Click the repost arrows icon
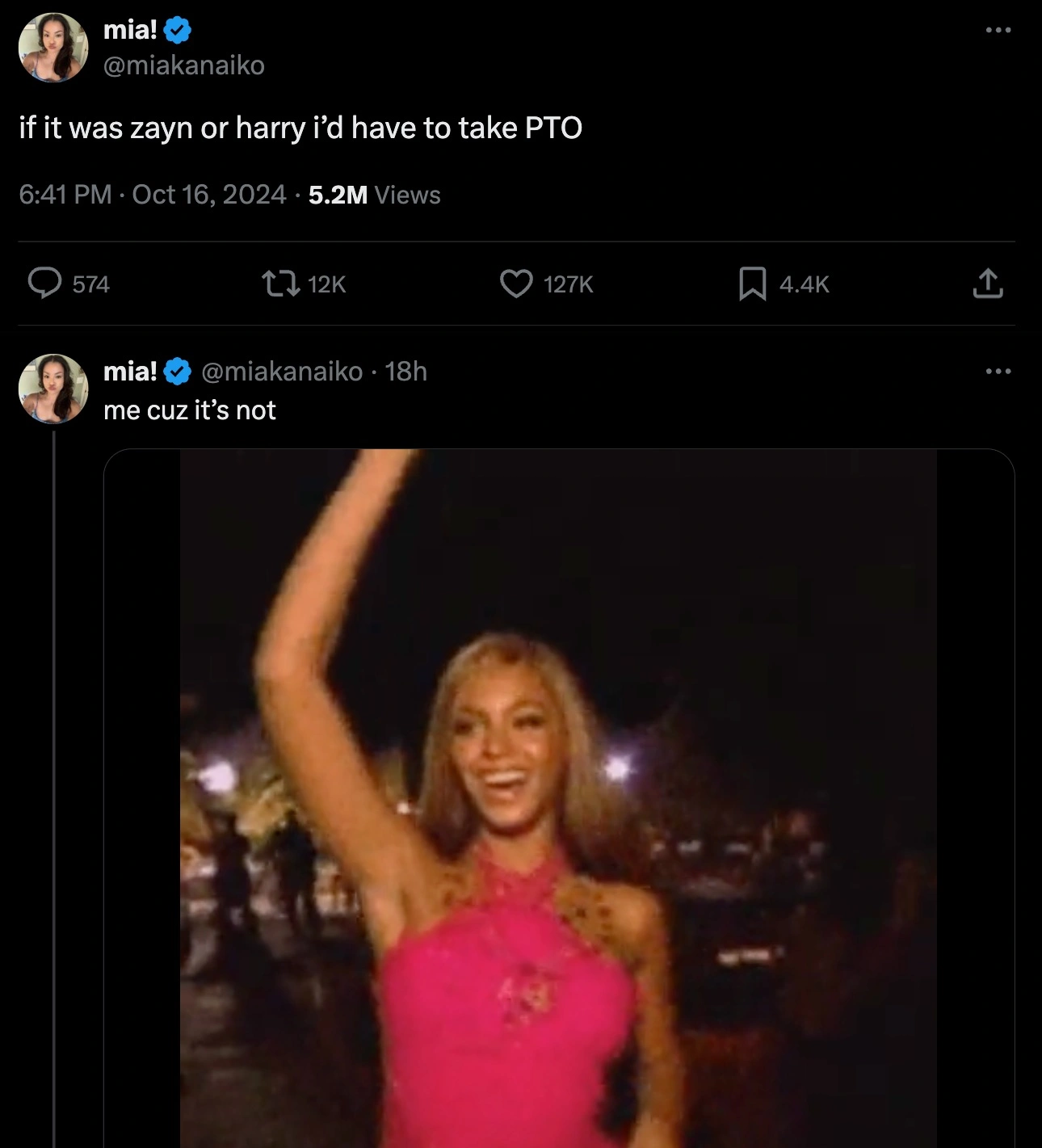 pyautogui.click(x=280, y=284)
